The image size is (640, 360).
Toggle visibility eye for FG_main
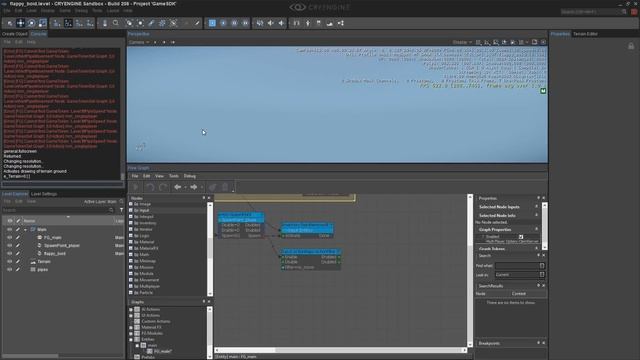pos(9,237)
